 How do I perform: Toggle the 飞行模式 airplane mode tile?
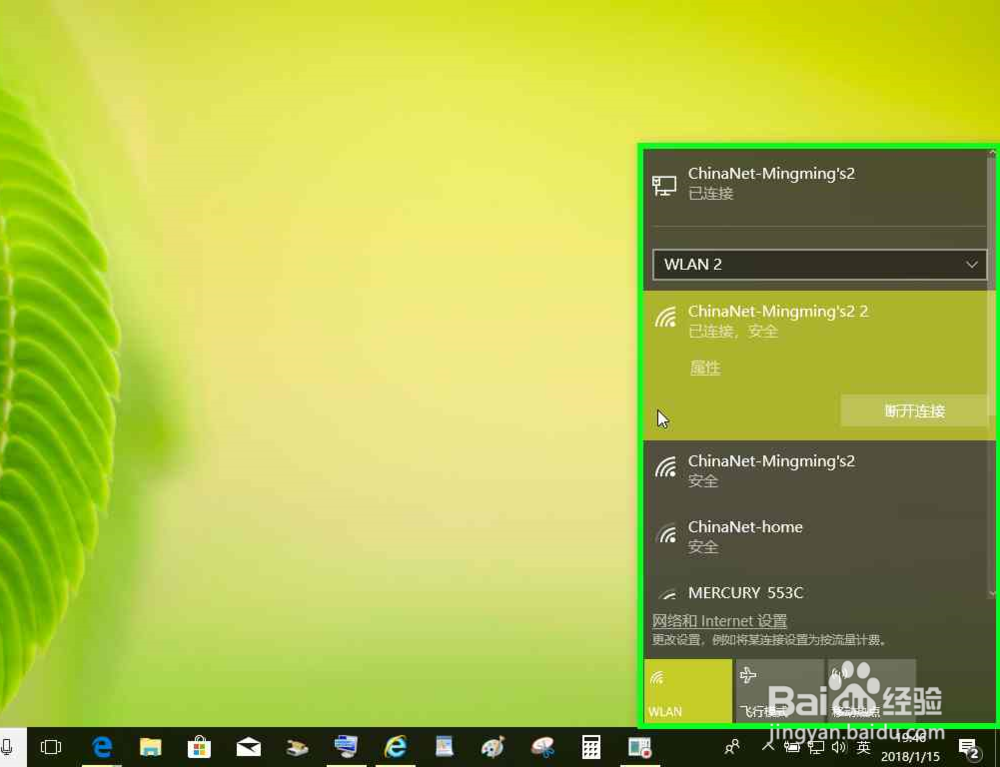point(779,690)
